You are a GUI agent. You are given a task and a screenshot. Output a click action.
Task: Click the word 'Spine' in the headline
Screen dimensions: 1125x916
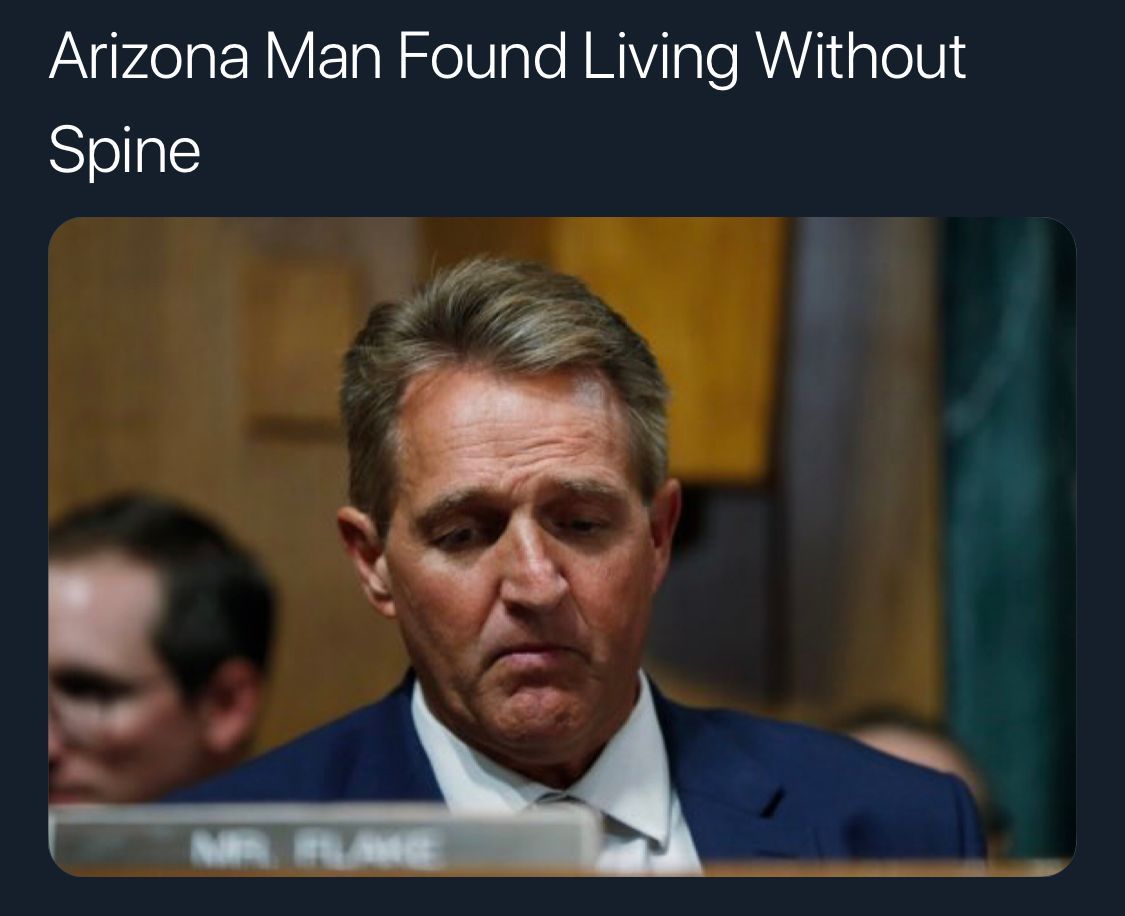125,149
